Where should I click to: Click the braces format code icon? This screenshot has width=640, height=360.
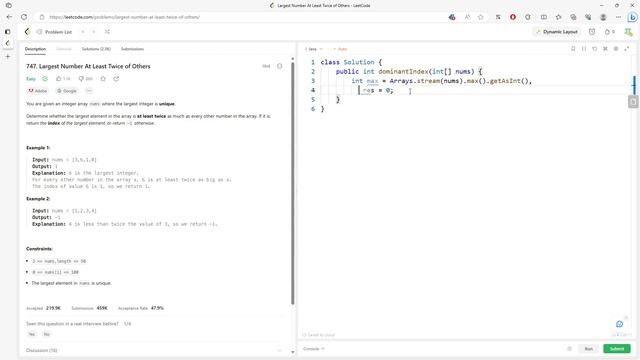click(584, 49)
